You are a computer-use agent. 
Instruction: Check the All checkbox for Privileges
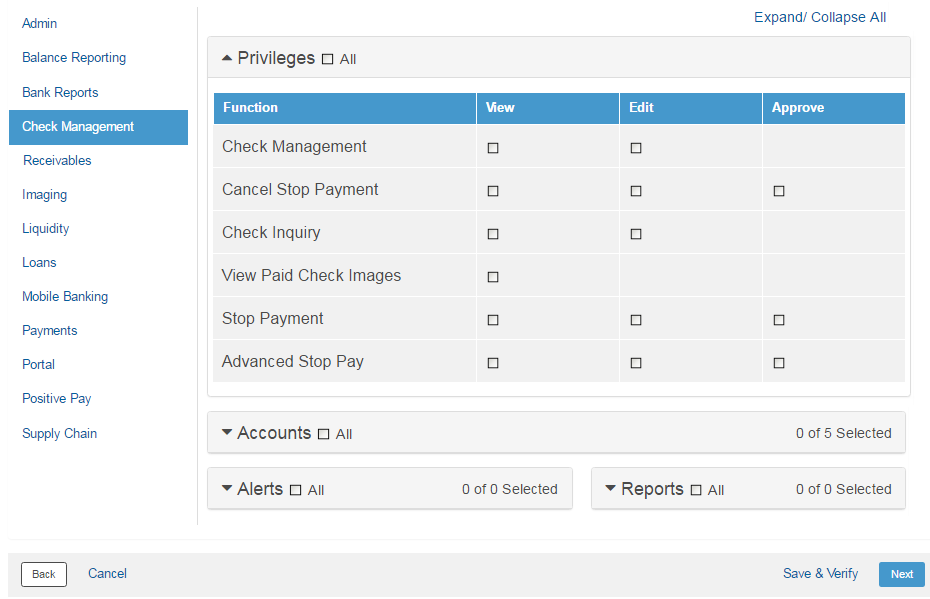click(x=326, y=58)
